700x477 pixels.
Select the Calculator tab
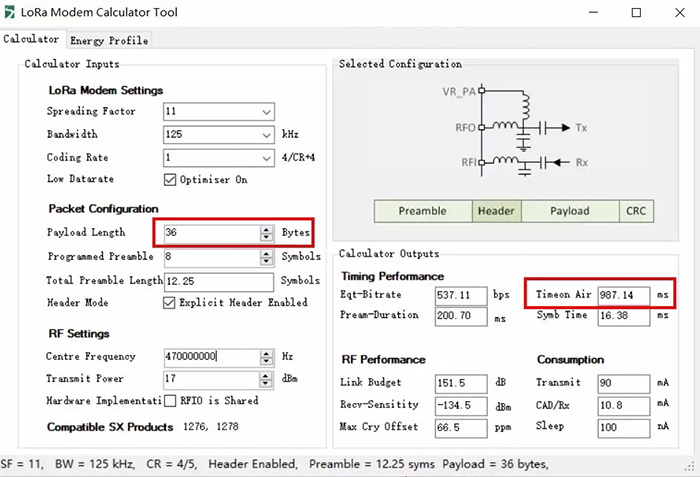point(31,40)
